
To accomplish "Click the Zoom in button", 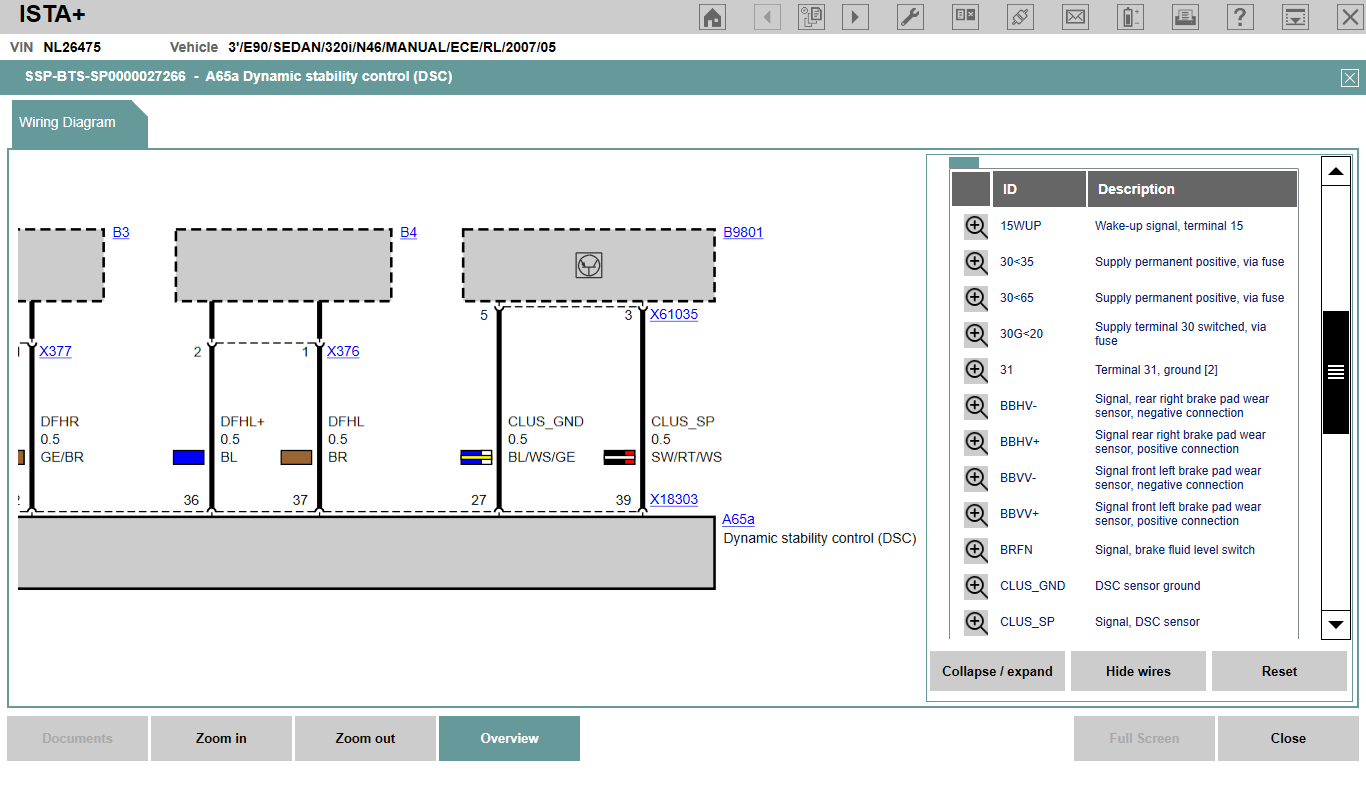I will [x=221, y=738].
